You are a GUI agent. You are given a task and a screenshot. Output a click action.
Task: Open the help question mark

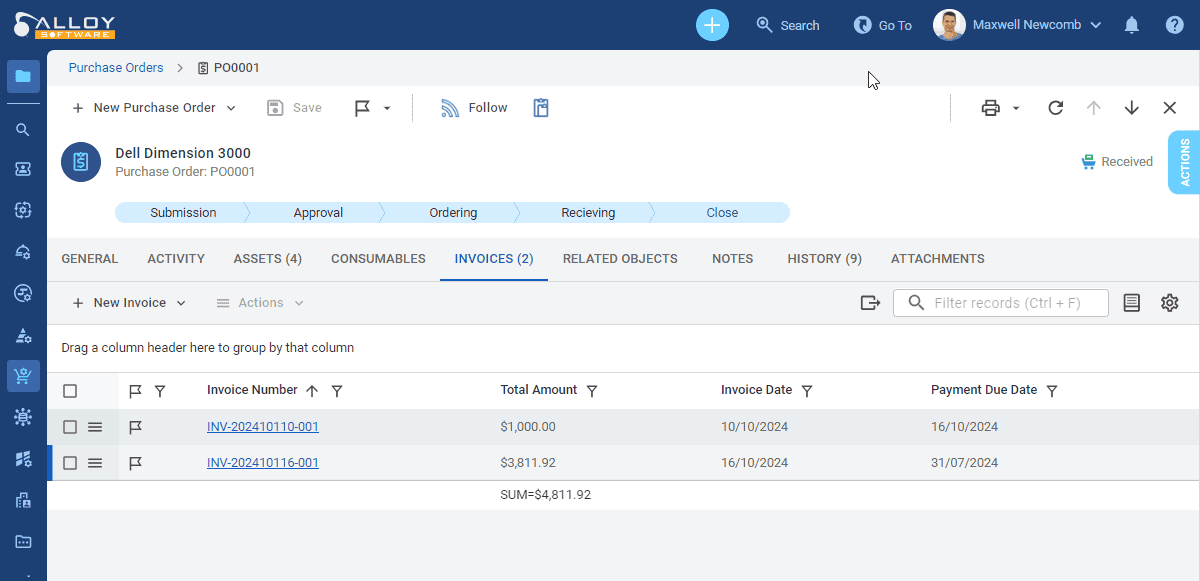coord(1174,25)
